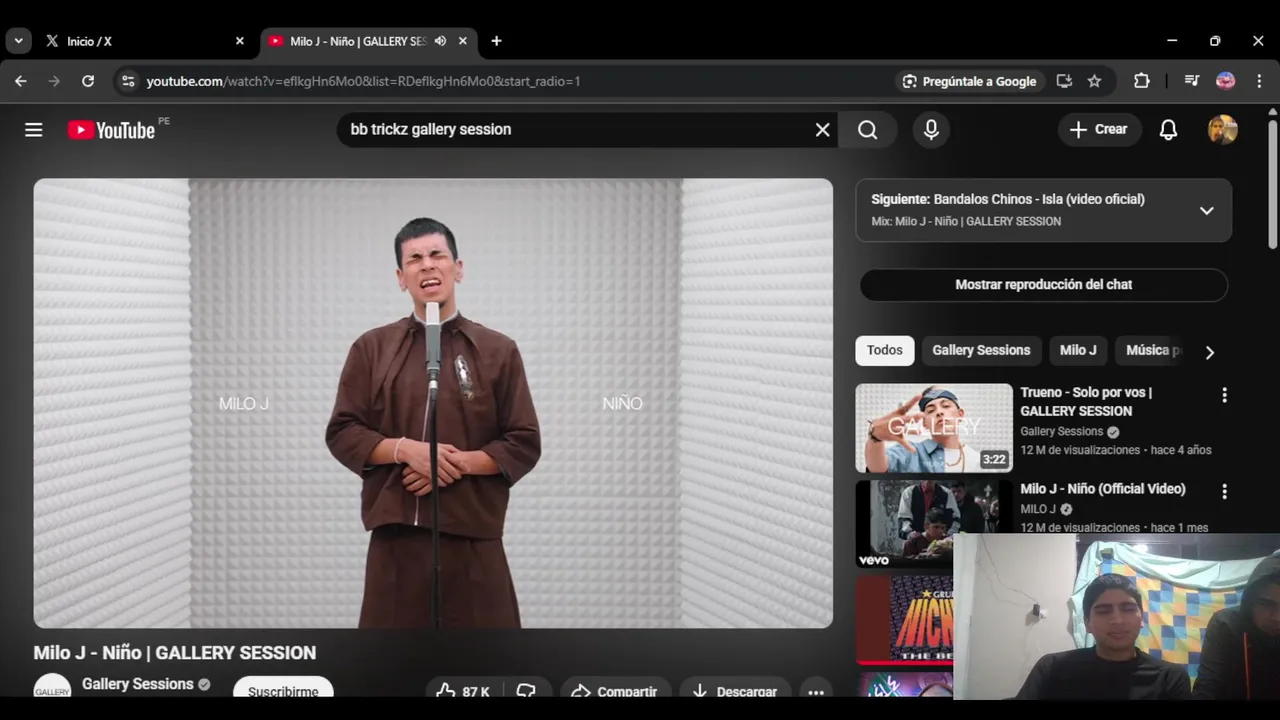Viewport: 1280px width, 720px height.
Task: Click the magnifying glass search button
Action: [867, 130]
